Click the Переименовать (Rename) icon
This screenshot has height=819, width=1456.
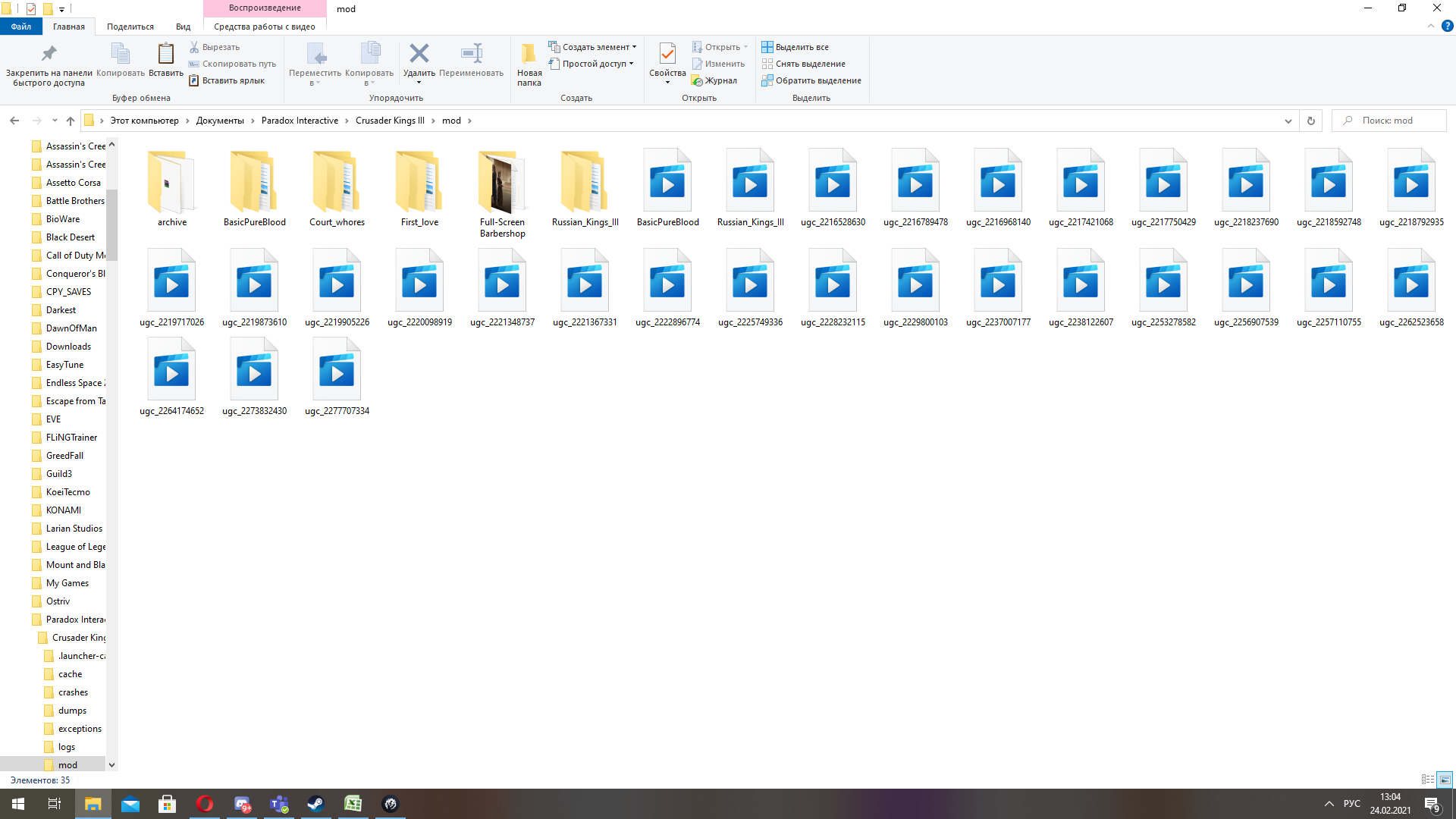[471, 53]
